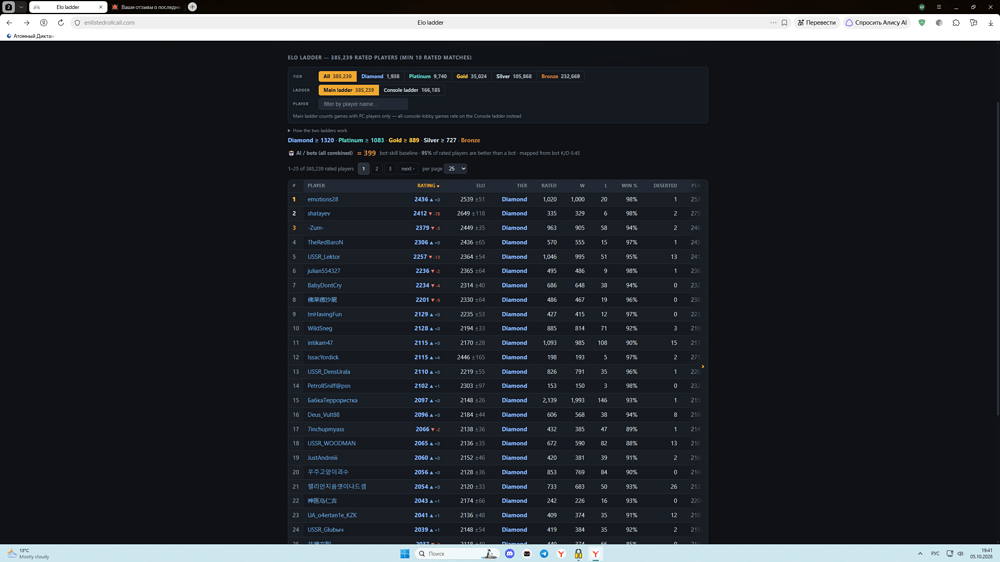Reload the Elo ladder page
The image size is (1000, 562).
click(61, 22)
